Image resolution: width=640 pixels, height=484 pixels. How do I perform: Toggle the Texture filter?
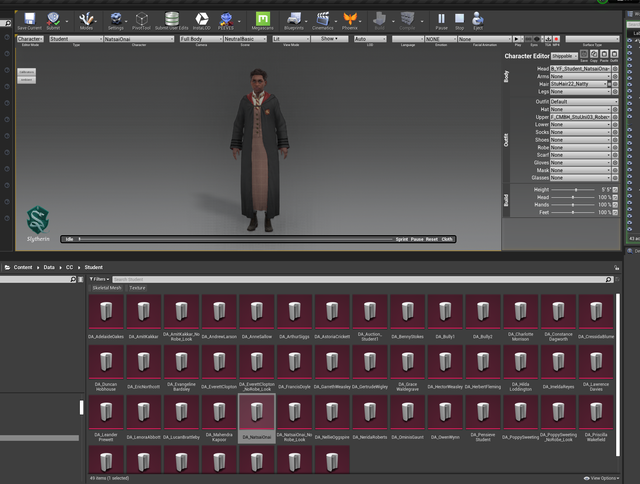(137, 288)
